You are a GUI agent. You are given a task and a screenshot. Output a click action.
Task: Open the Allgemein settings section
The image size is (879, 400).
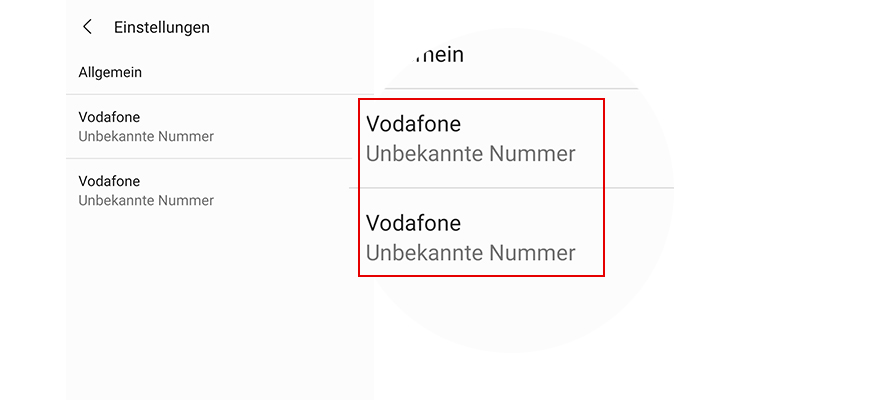[x=110, y=72]
